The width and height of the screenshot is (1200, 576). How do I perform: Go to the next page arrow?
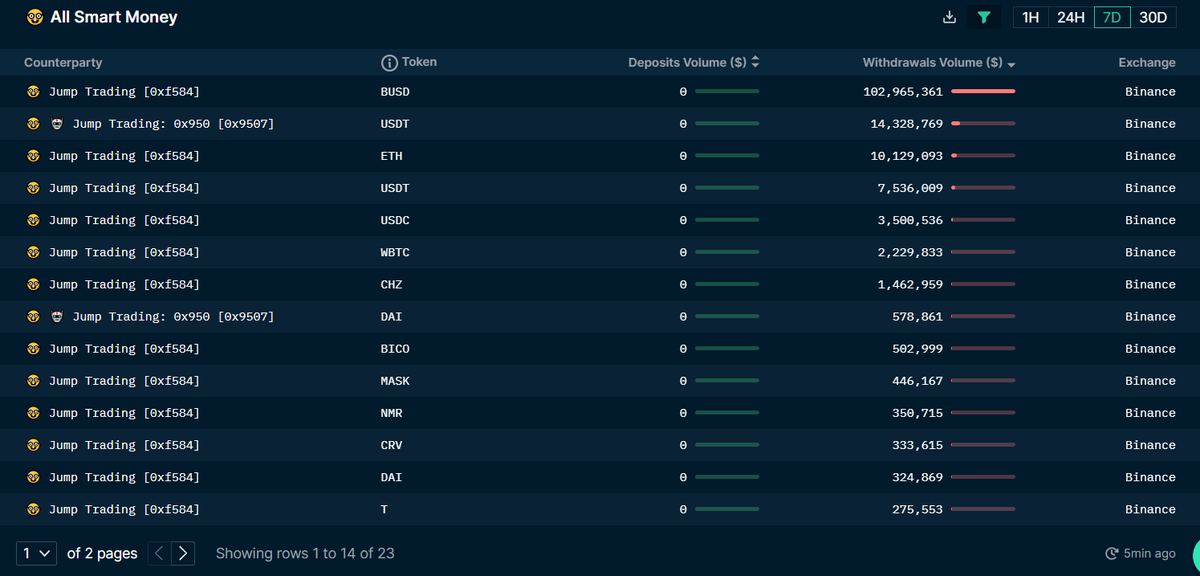[x=183, y=553]
